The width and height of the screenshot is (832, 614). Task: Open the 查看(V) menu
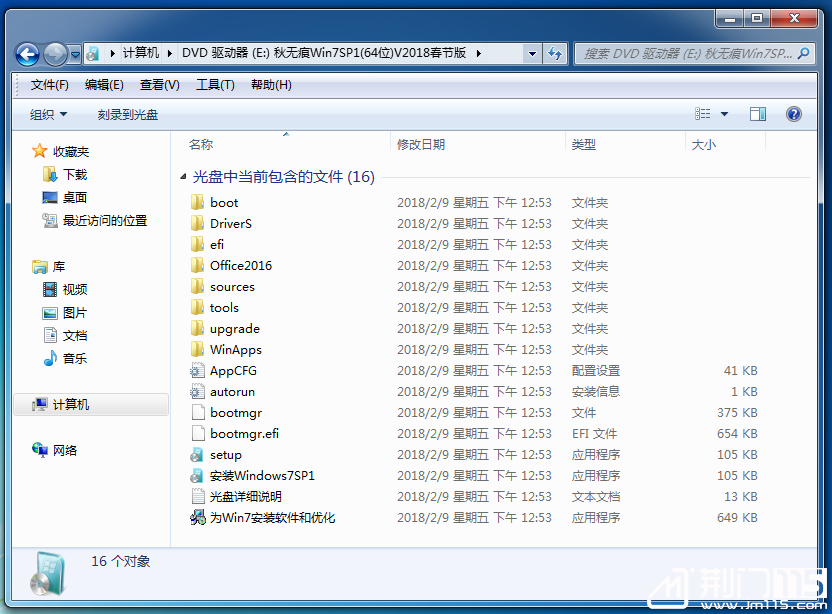[160, 85]
